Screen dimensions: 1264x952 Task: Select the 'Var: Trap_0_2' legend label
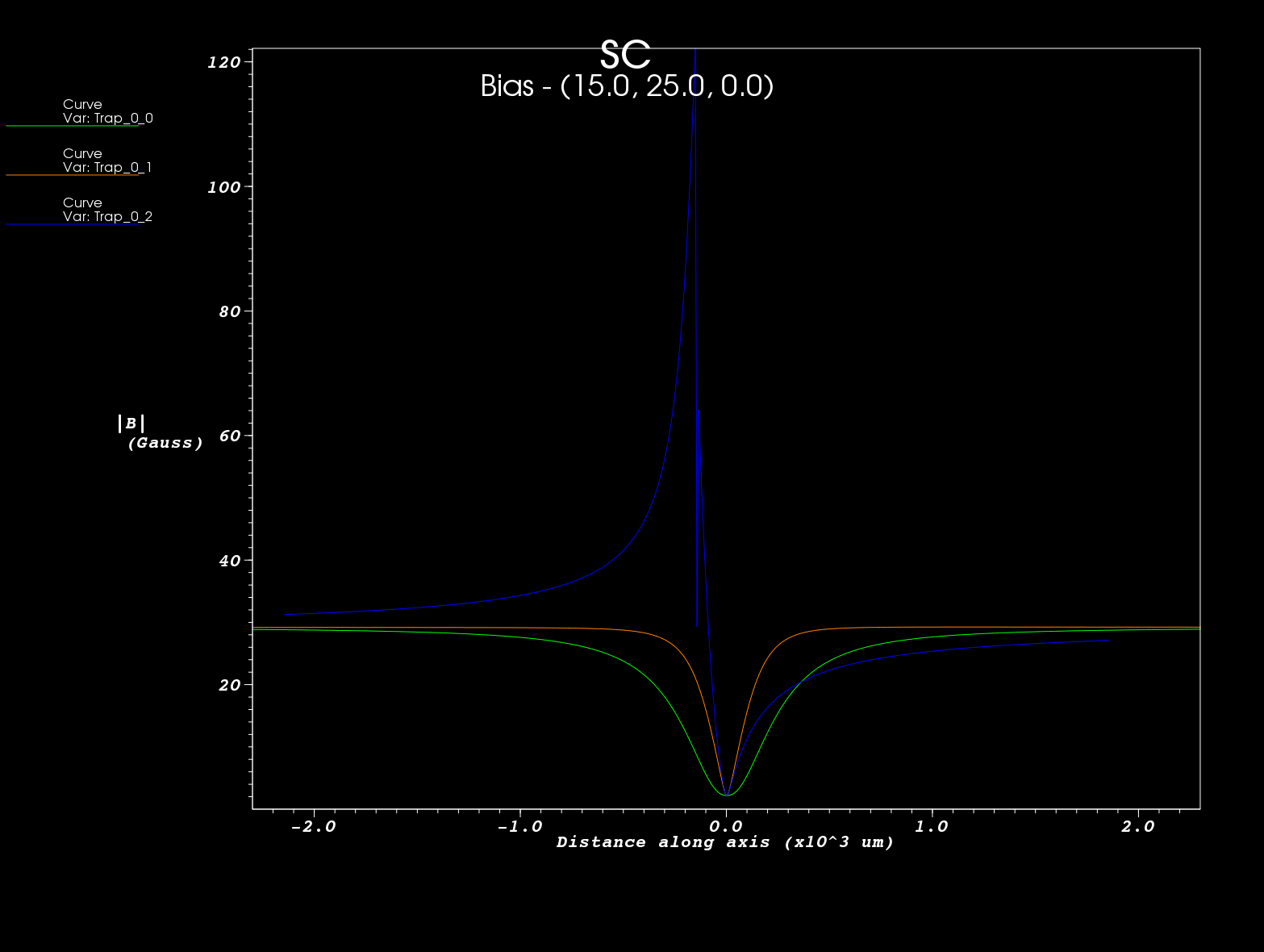point(107,217)
